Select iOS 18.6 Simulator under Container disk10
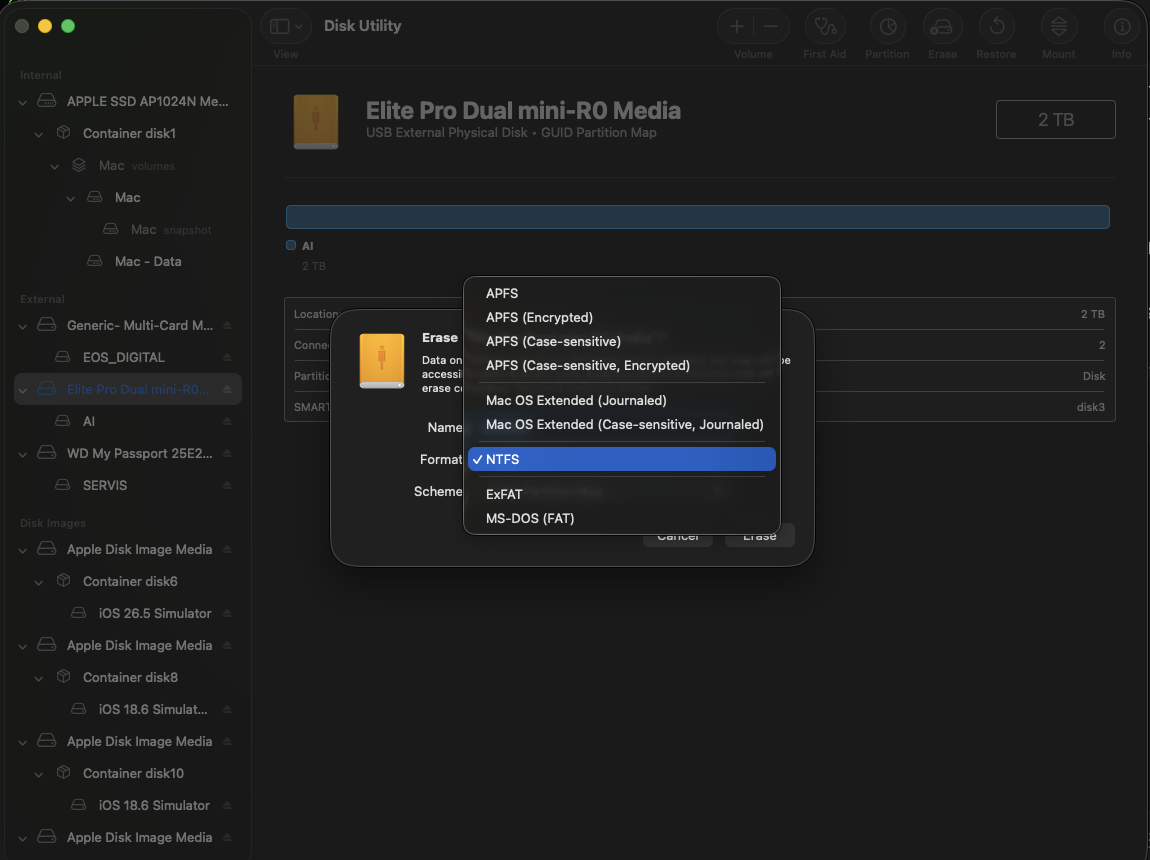Image resolution: width=1150 pixels, height=860 pixels. (128, 806)
